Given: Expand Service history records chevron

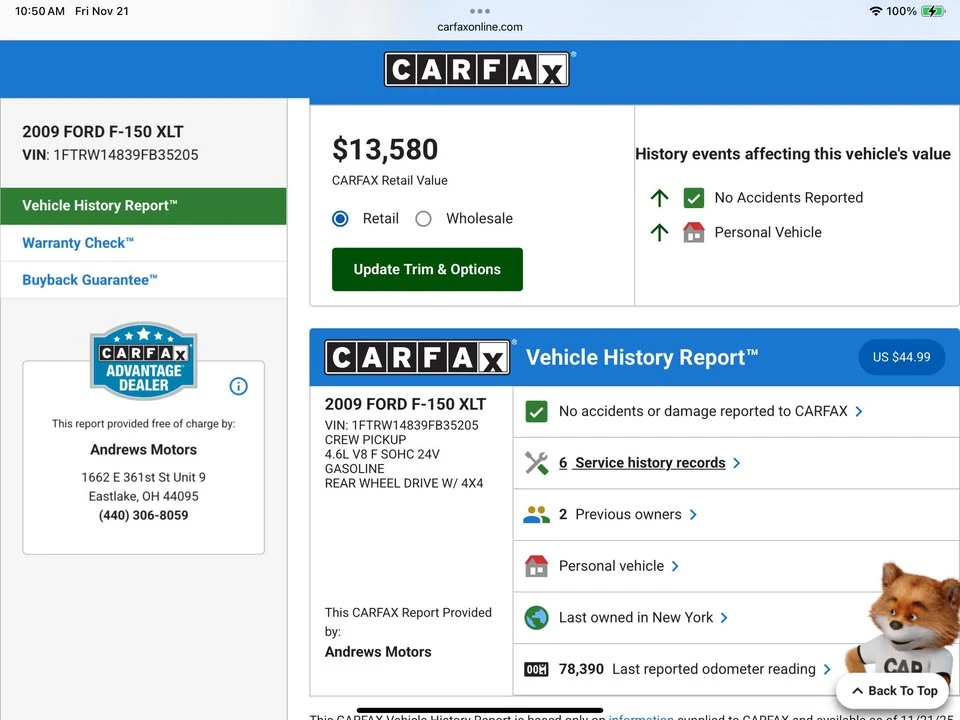Looking at the screenshot, I should click(737, 463).
